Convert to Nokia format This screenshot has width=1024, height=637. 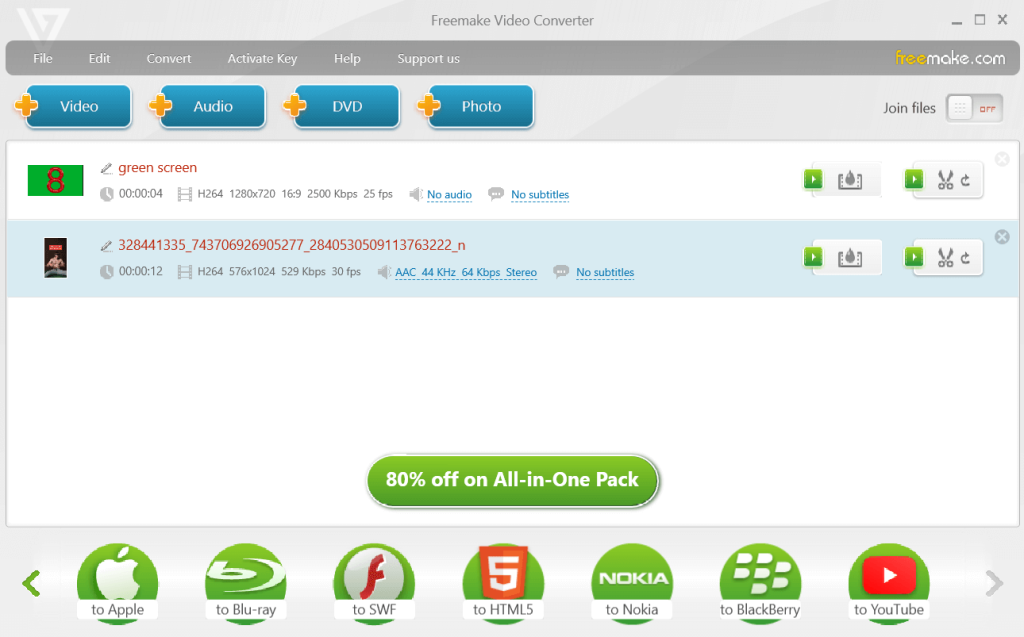click(x=632, y=583)
